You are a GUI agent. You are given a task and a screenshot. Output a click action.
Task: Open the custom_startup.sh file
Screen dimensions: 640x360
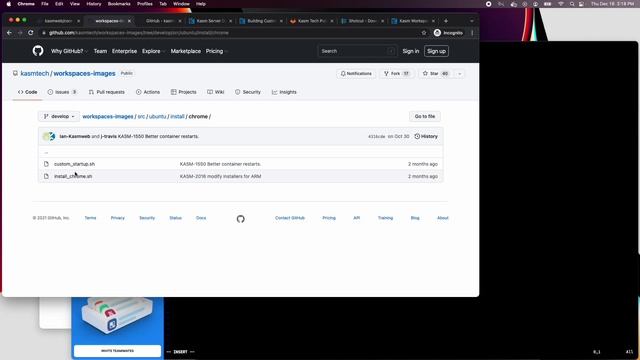pyautogui.click(x=74, y=164)
